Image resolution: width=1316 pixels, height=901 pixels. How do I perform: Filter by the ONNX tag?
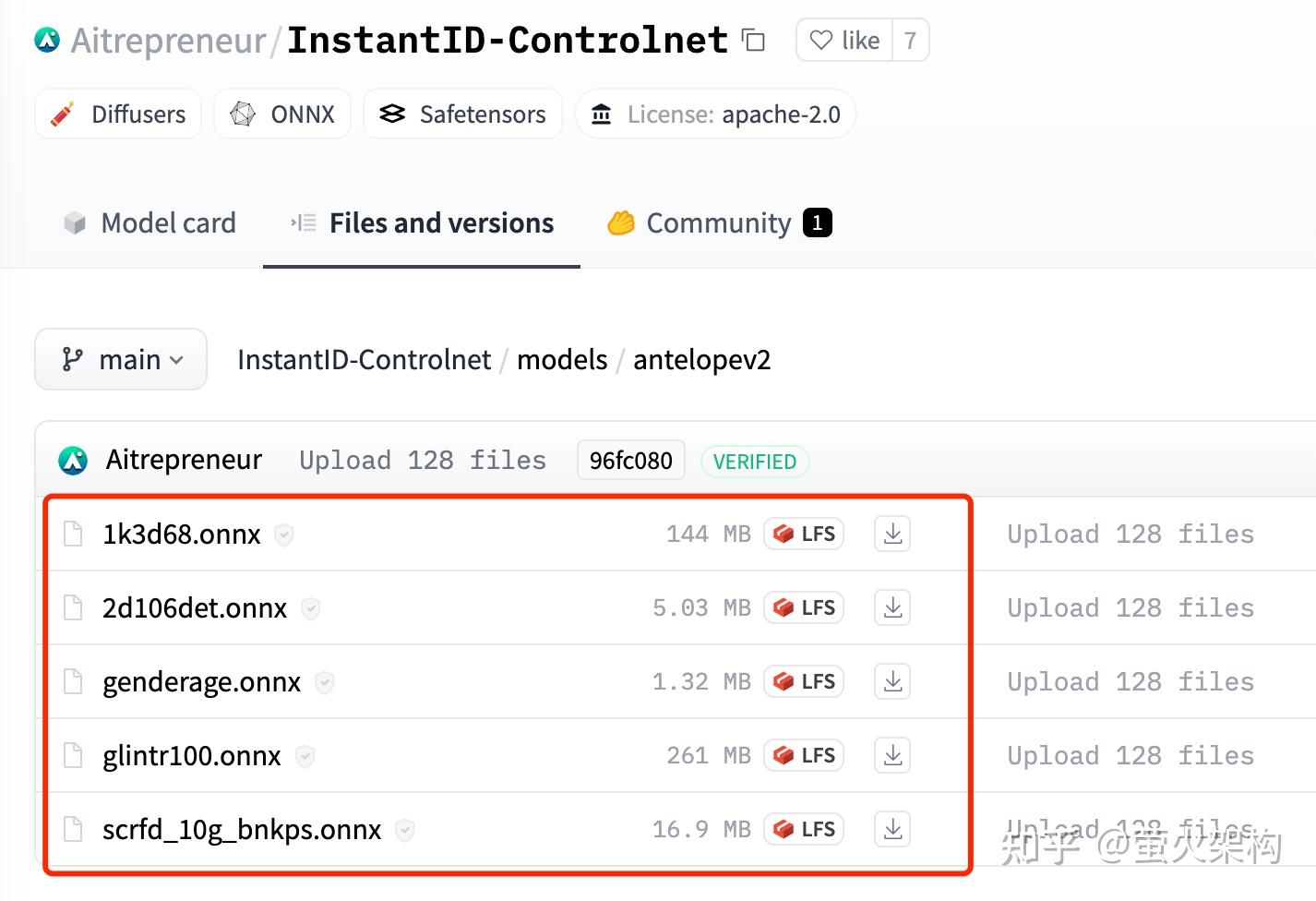282,114
